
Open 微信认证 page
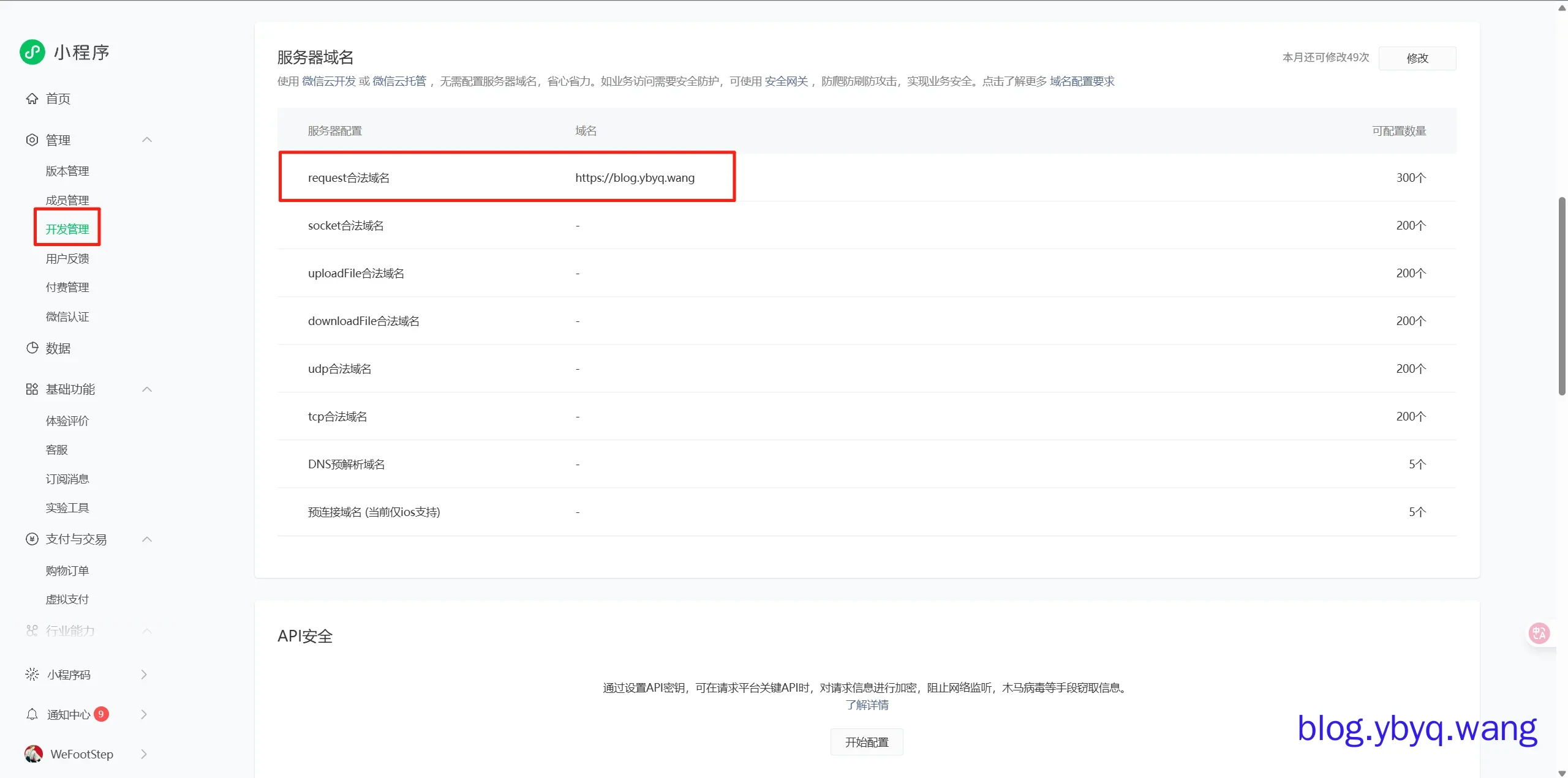click(x=67, y=316)
